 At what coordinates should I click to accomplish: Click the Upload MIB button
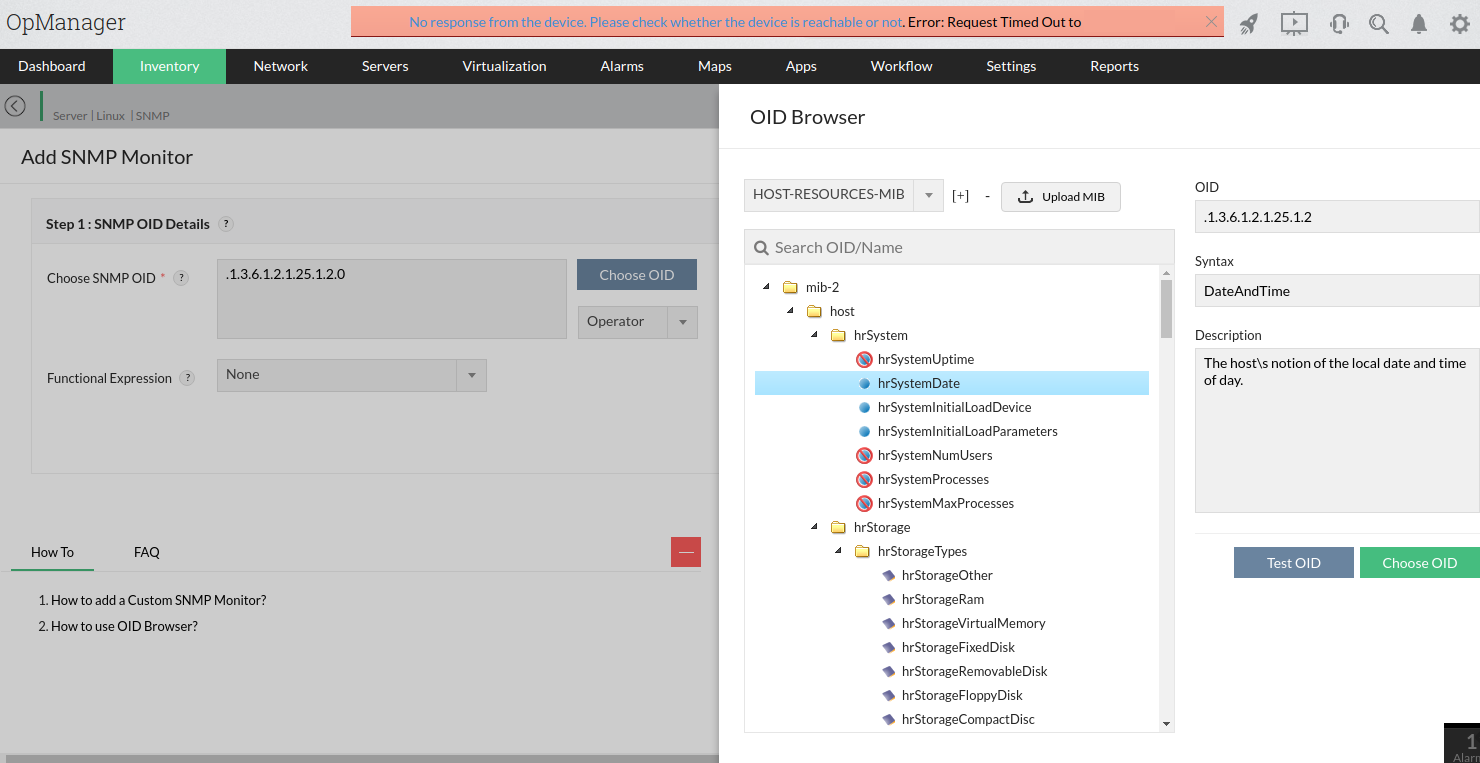pos(1061,197)
